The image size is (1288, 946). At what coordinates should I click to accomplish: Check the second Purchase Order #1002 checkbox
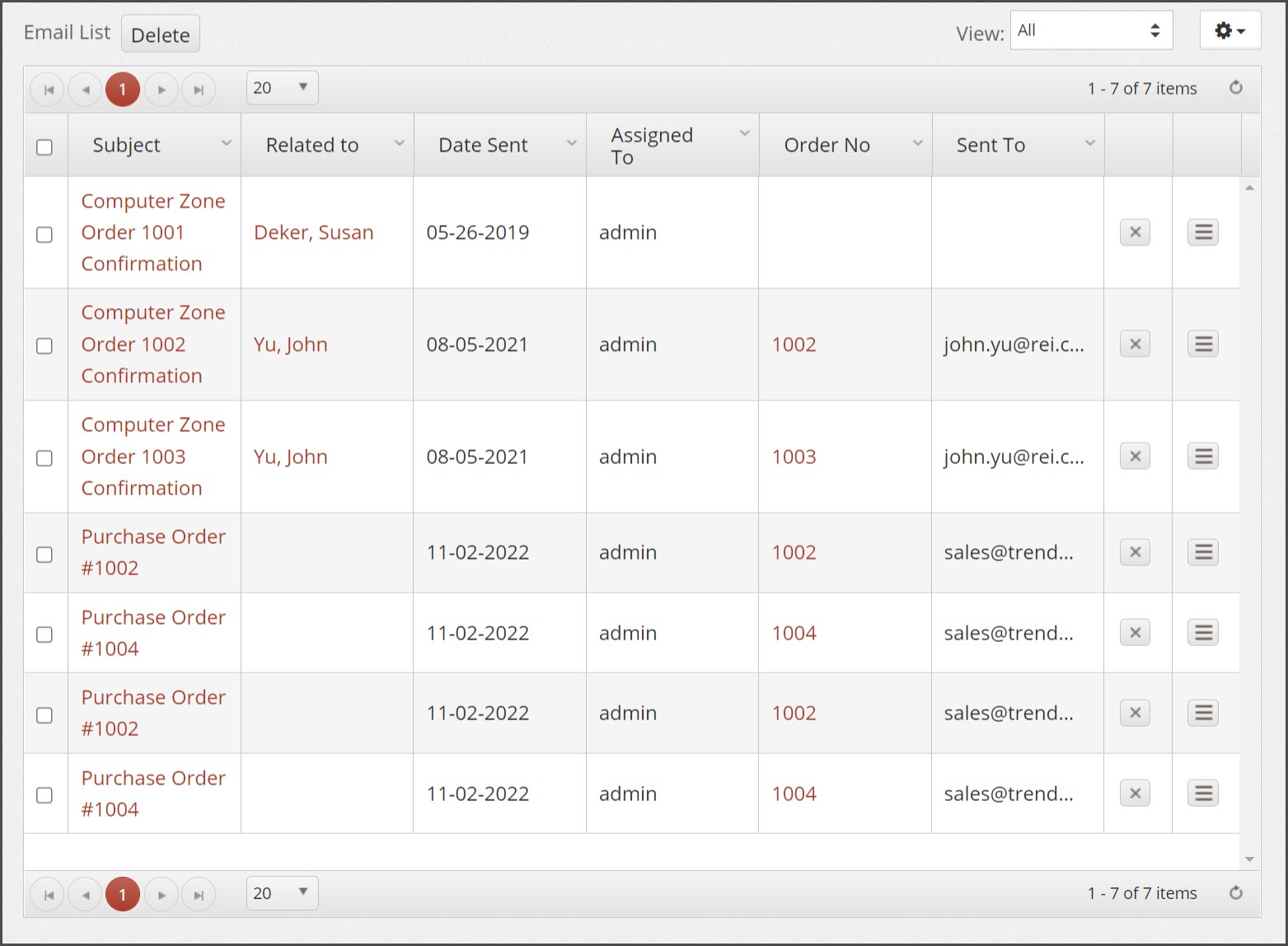[x=44, y=714]
